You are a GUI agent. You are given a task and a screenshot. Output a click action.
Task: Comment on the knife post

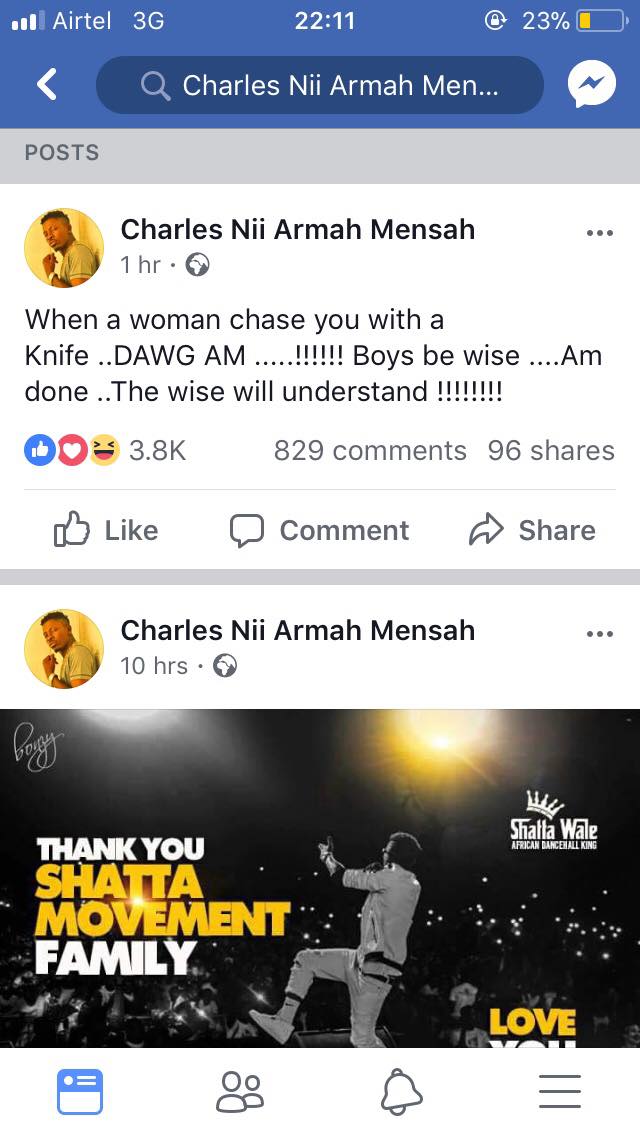(319, 530)
